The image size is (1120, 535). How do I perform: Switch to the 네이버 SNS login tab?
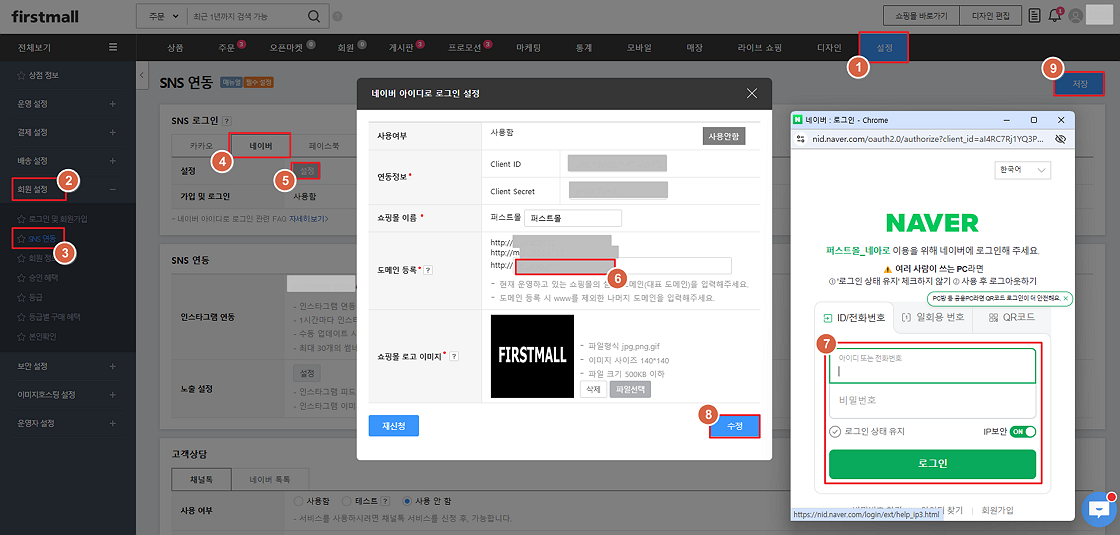pyautogui.click(x=260, y=145)
